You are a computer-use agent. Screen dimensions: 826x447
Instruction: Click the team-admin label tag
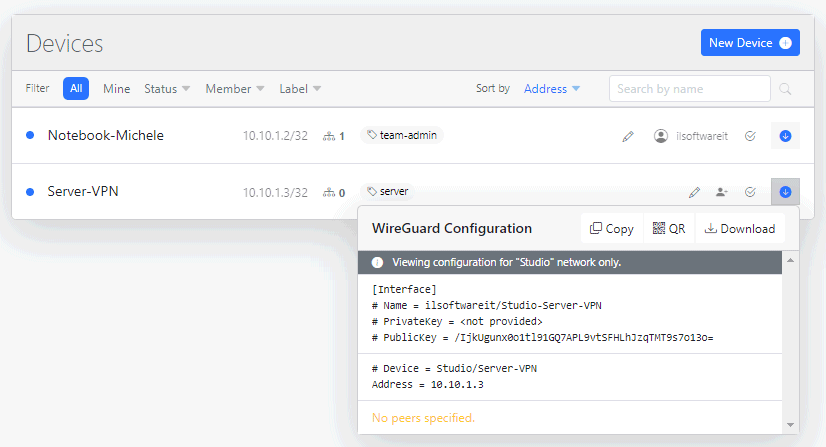[402, 135]
